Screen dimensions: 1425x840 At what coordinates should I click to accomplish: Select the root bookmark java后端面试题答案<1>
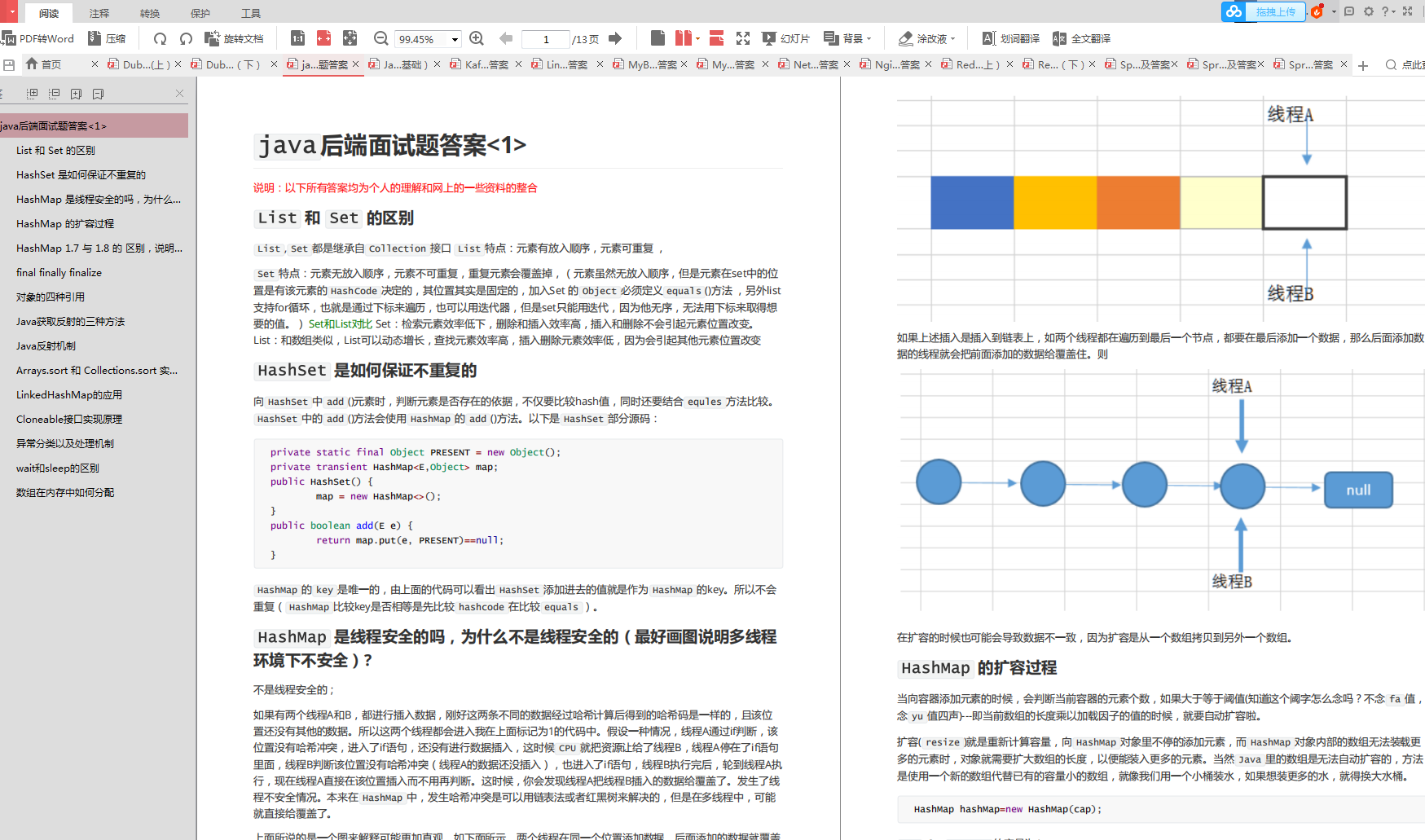pos(94,125)
